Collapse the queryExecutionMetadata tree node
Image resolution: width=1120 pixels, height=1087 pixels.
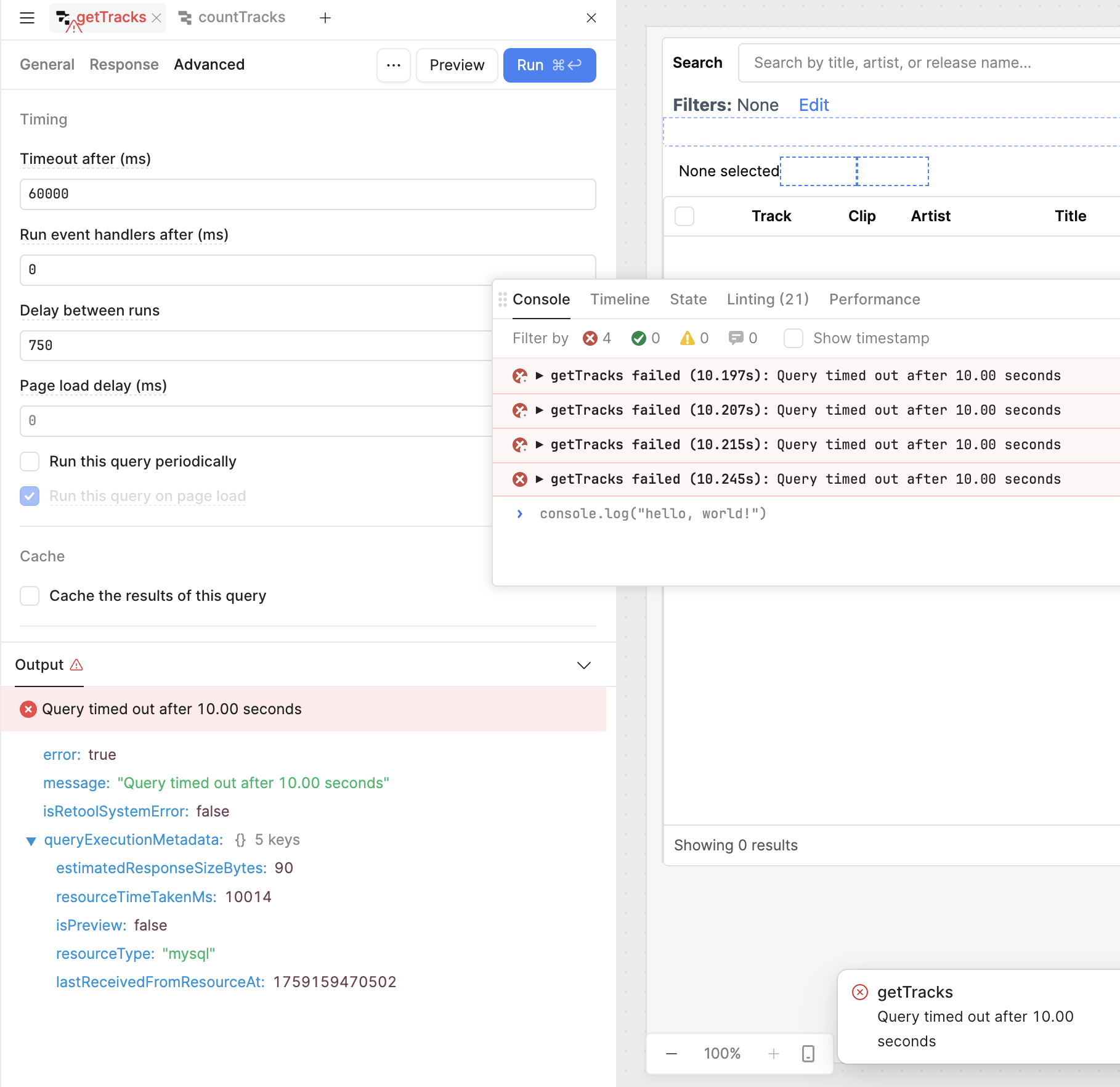[31, 841]
